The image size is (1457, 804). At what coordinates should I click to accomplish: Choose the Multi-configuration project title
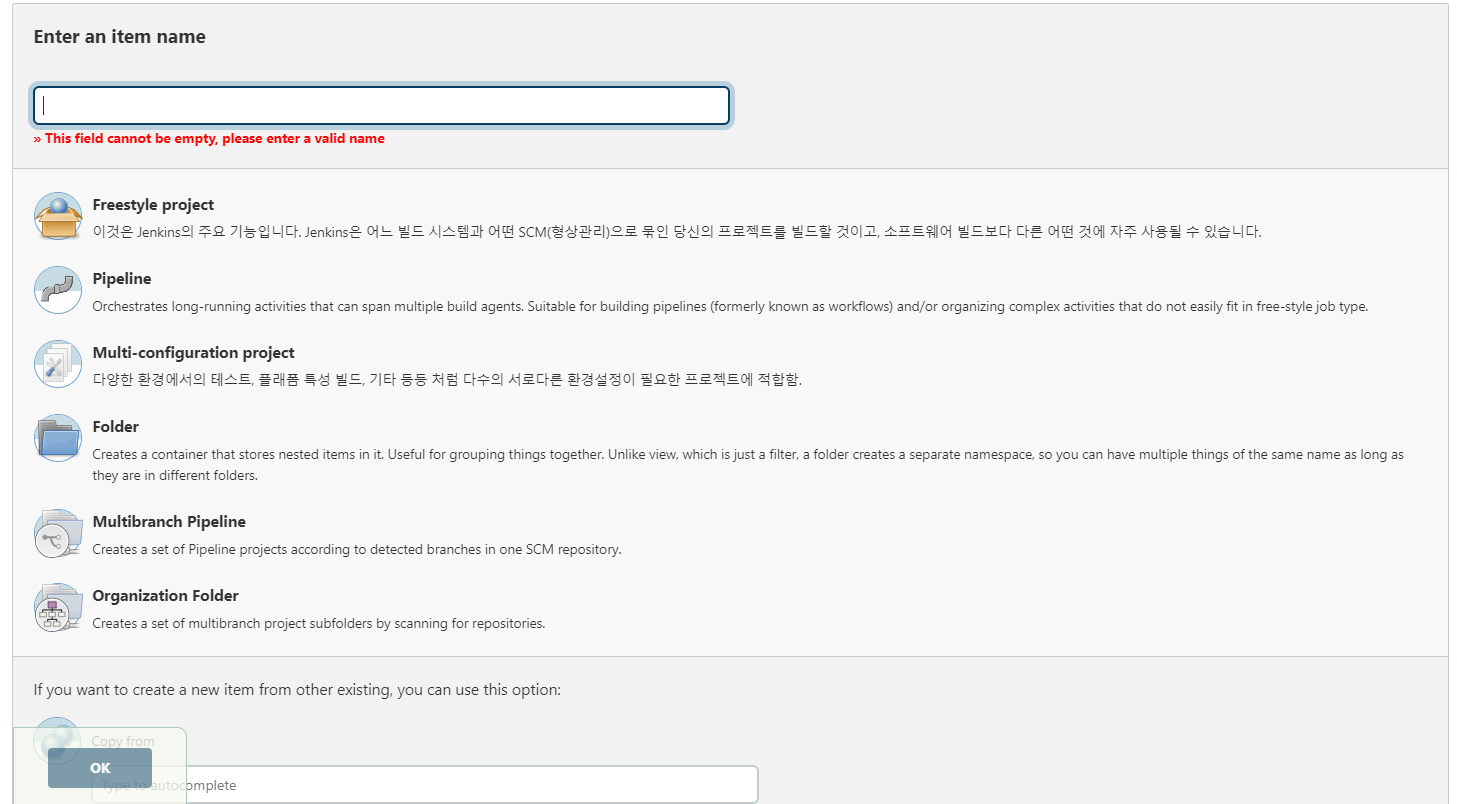click(x=193, y=353)
